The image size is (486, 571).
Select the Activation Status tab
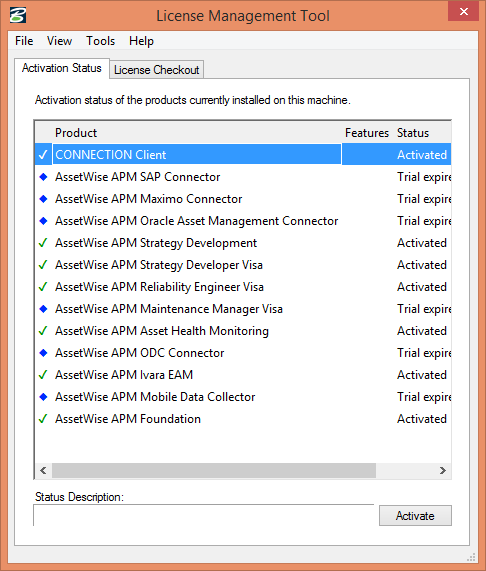click(62, 68)
